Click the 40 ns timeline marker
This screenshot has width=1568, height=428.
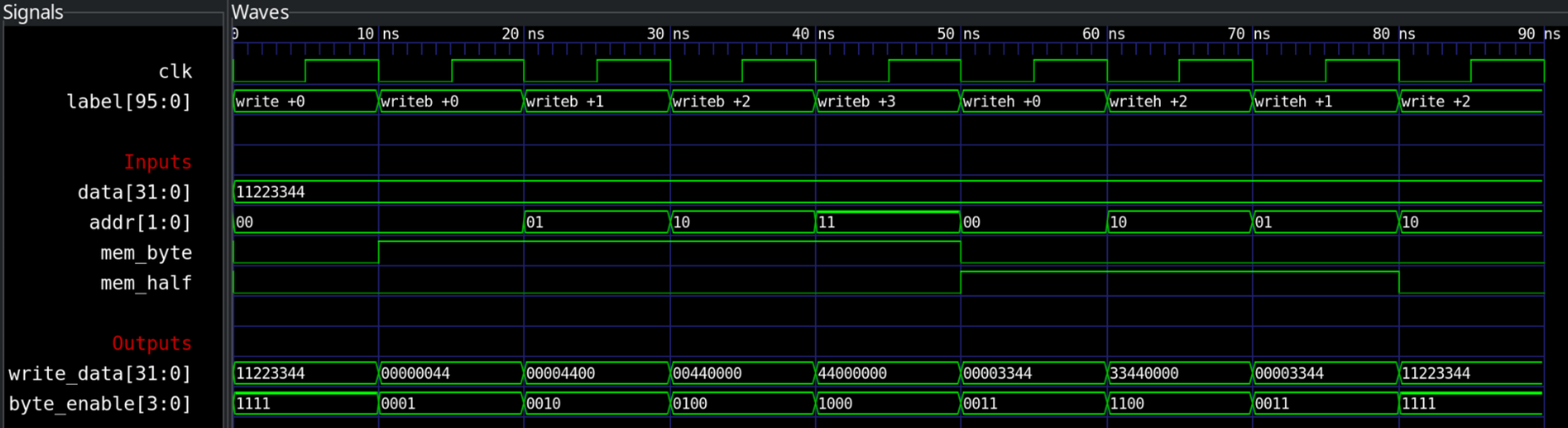click(813, 34)
